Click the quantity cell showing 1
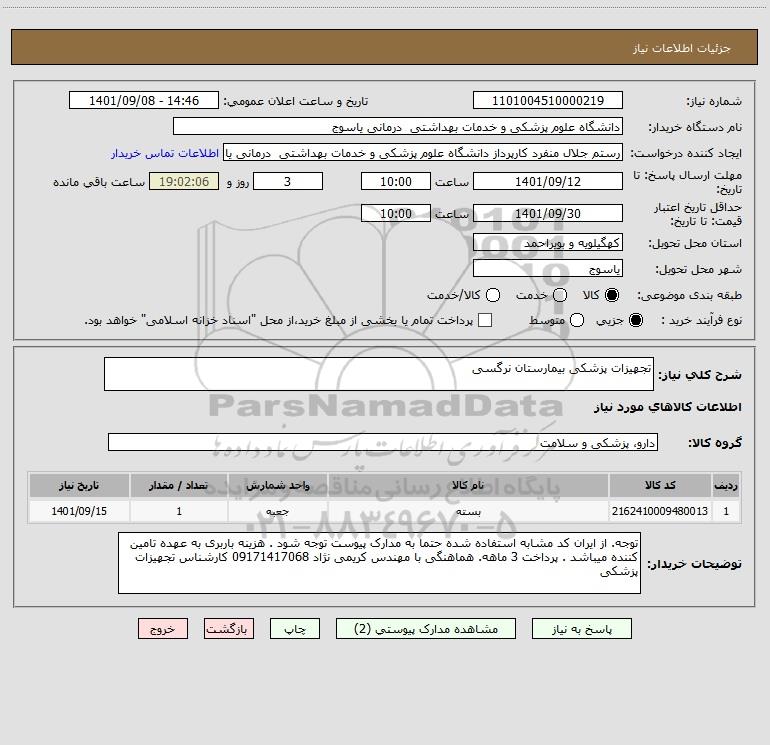 [179, 511]
